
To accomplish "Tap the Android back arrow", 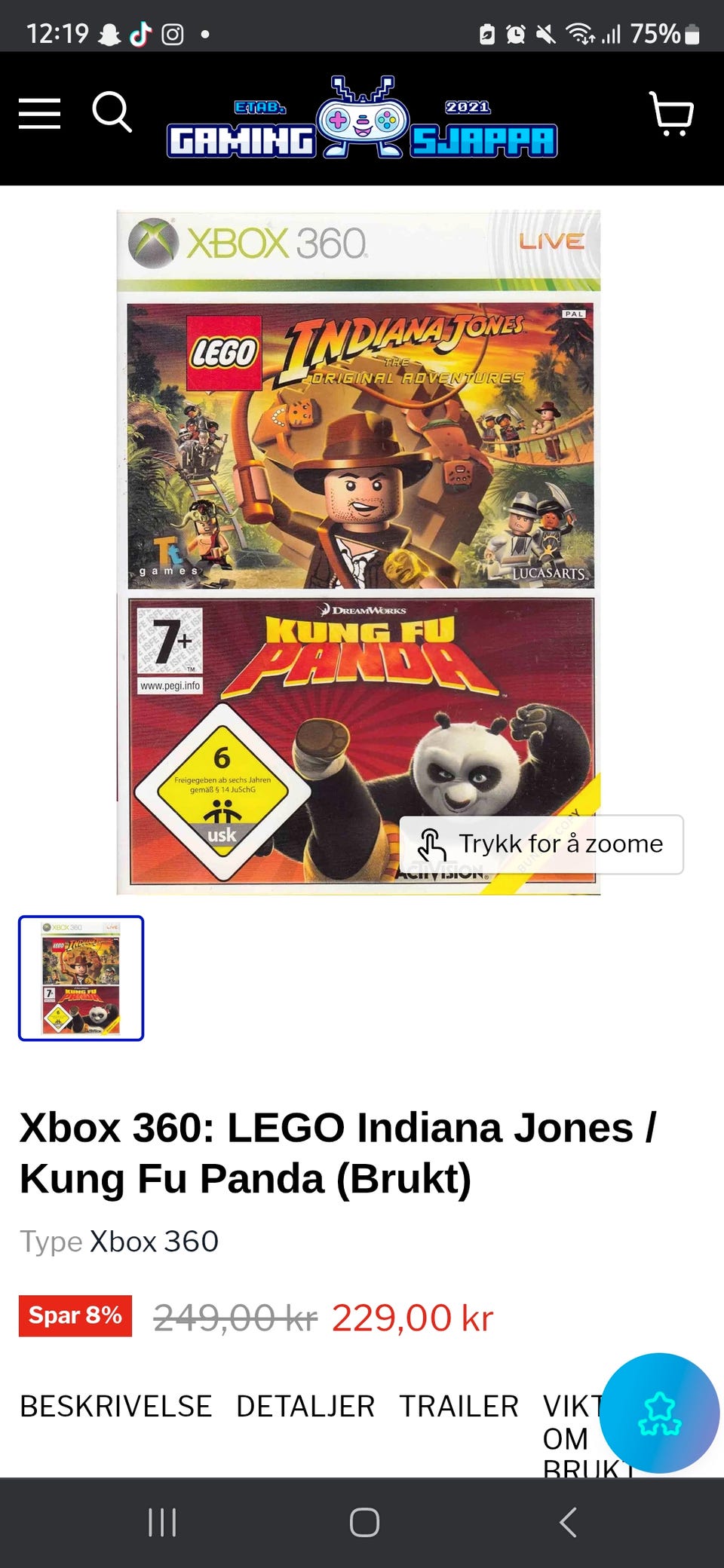I will click(568, 1522).
